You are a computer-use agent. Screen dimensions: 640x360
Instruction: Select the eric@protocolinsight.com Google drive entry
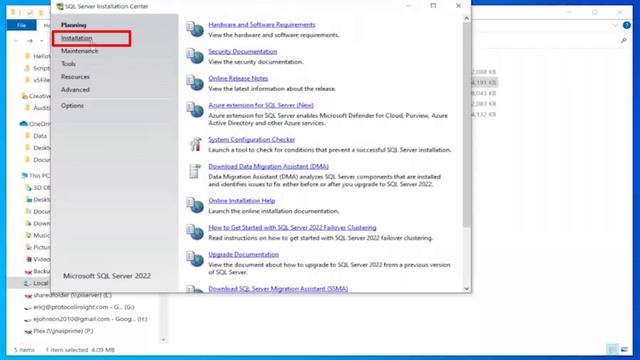(x=79, y=307)
